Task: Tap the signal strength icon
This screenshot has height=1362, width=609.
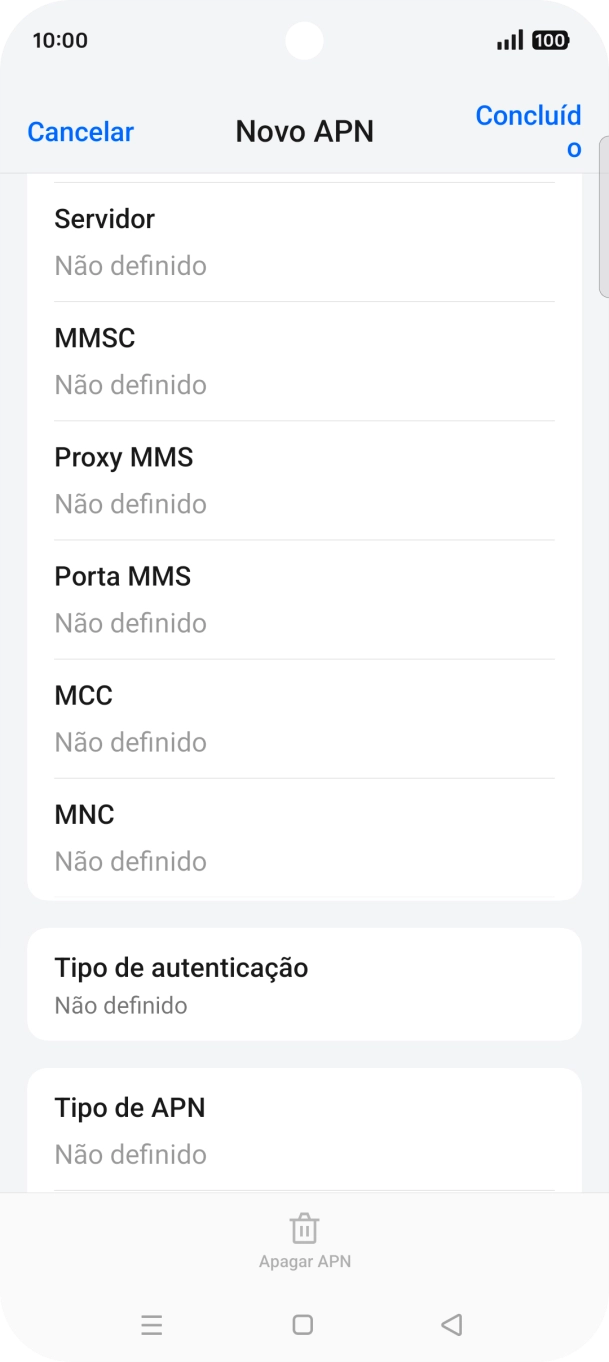Action: pos(509,41)
